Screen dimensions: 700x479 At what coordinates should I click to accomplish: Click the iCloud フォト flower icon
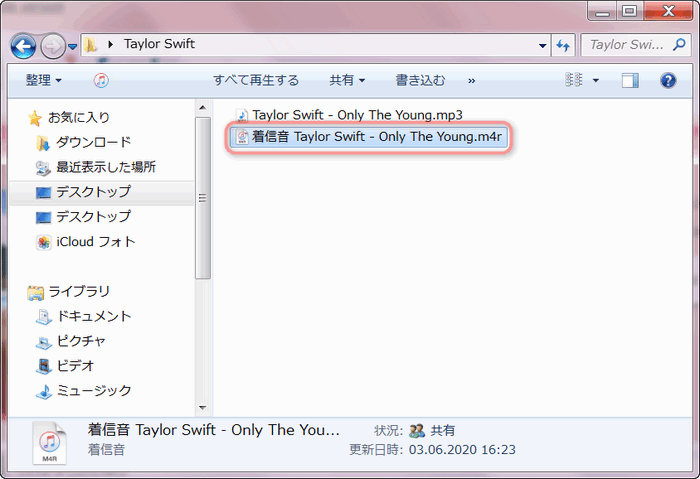pos(43,242)
